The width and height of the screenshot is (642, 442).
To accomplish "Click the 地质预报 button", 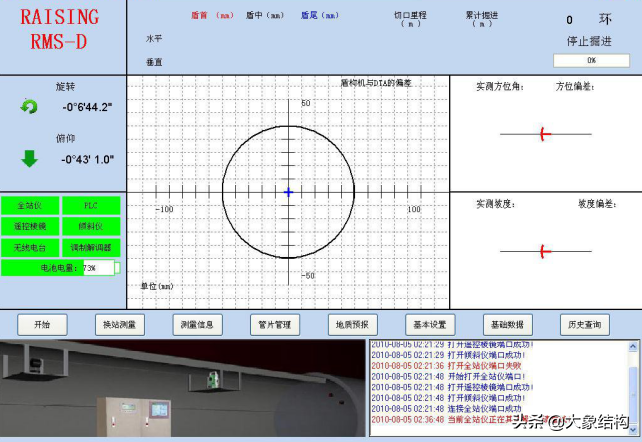I will (353, 324).
